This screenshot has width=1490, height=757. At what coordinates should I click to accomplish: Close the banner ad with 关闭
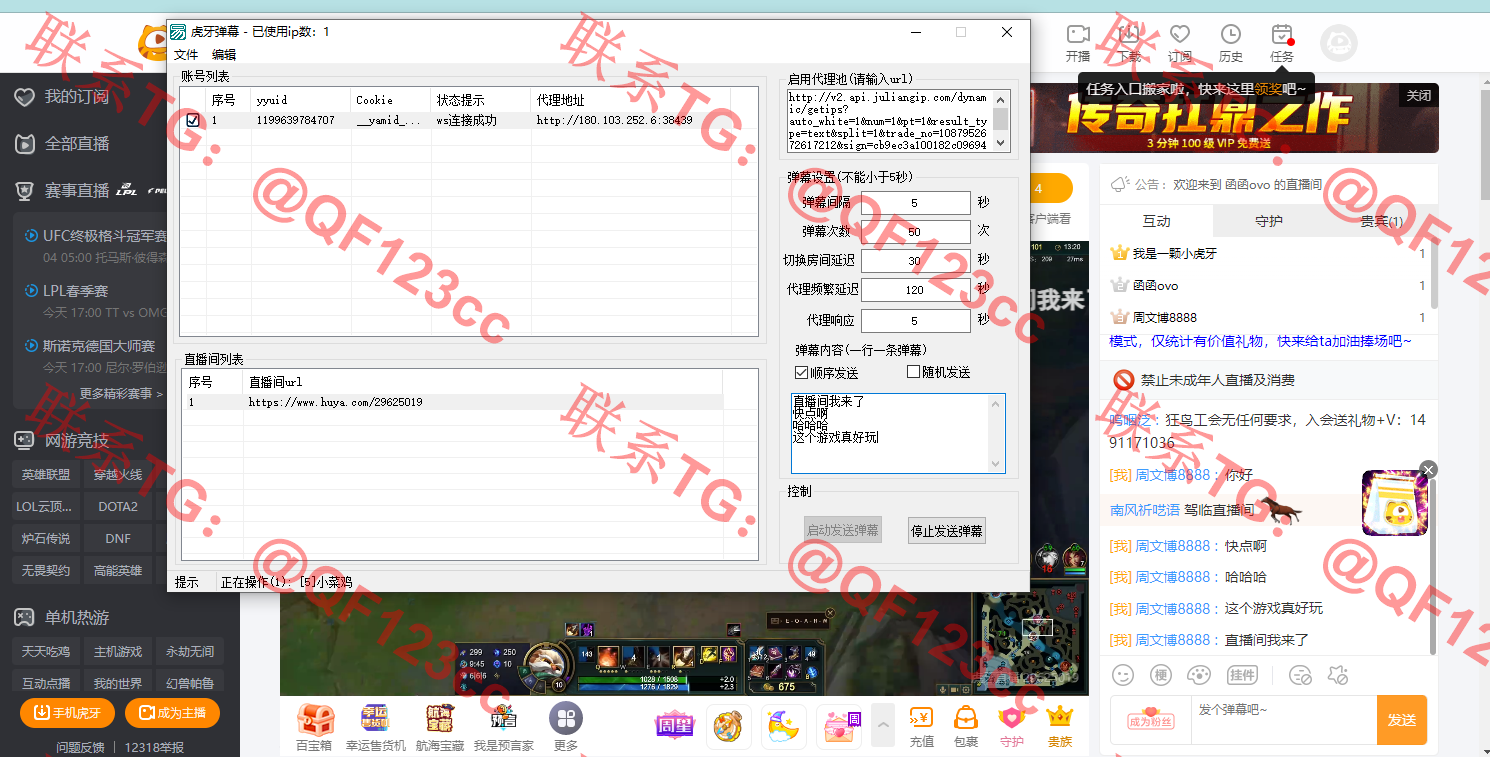click(x=1418, y=96)
